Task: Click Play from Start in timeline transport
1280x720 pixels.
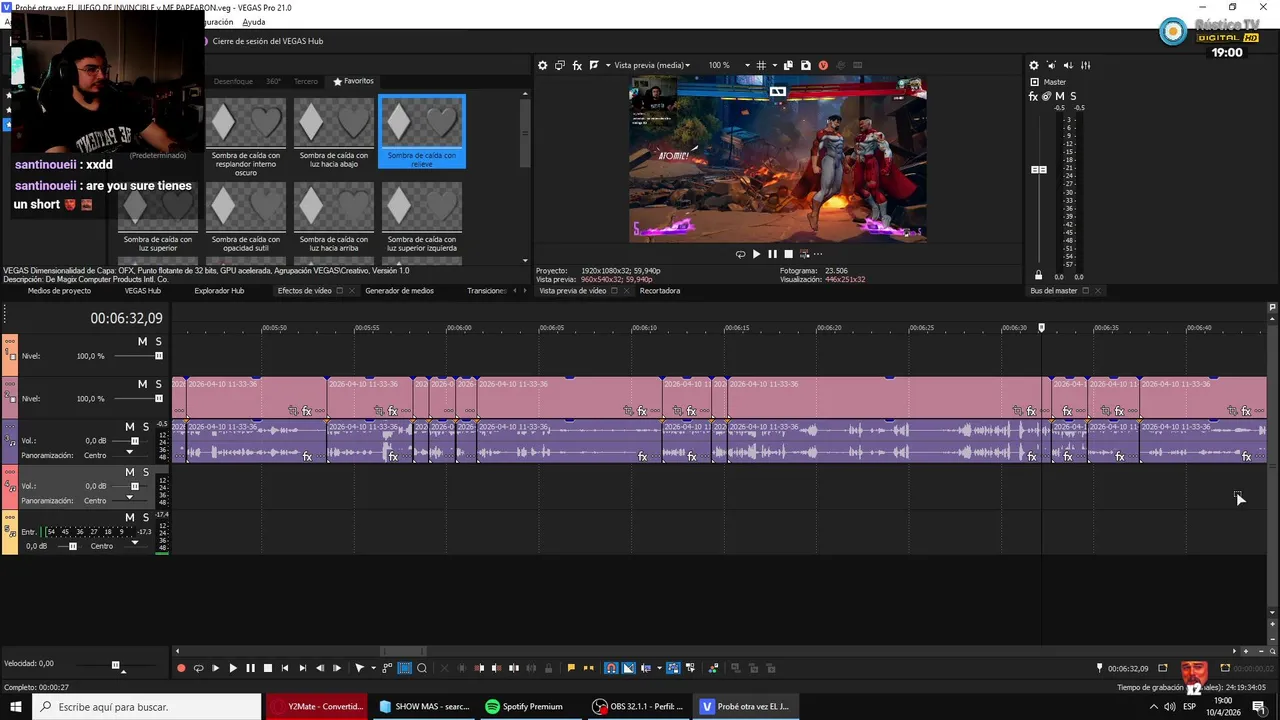Action: pyautogui.click(x=216, y=668)
